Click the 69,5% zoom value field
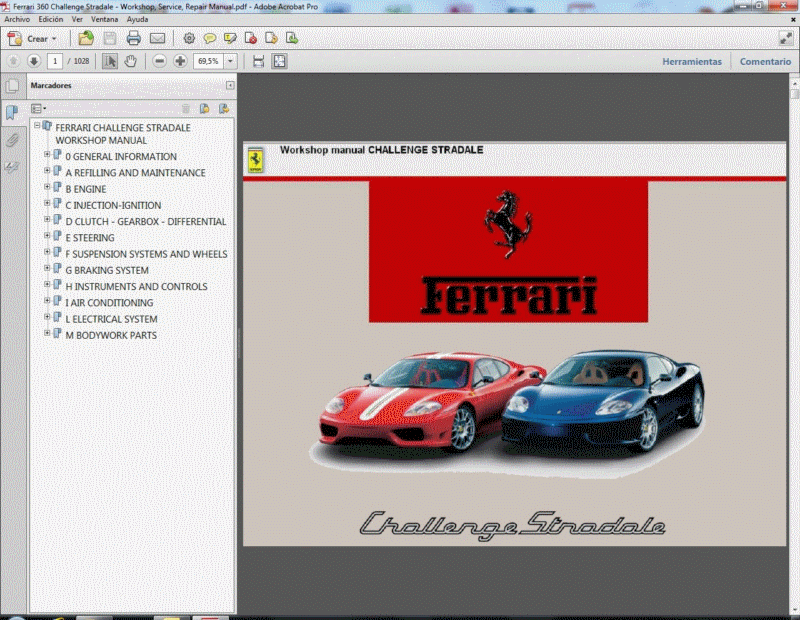This screenshot has height=620, width=800. pyautogui.click(x=208, y=61)
